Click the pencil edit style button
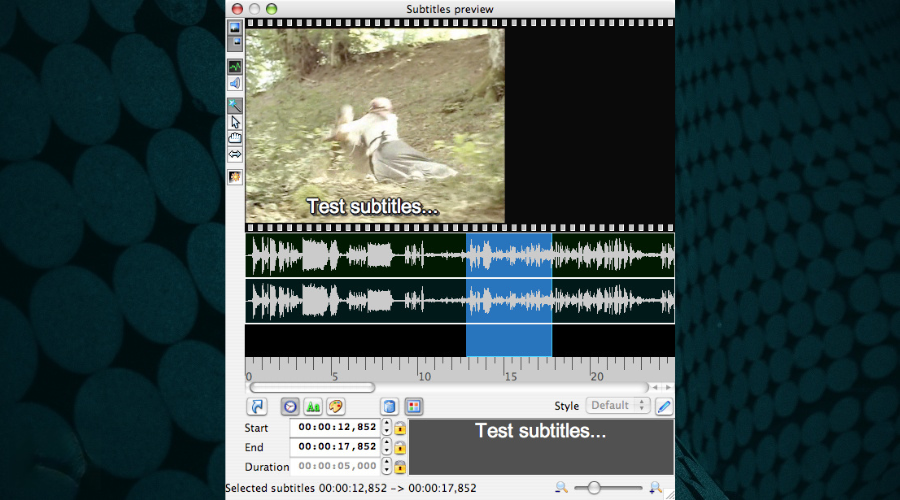Image resolution: width=900 pixels, height=500 pixels. point(664,406)
